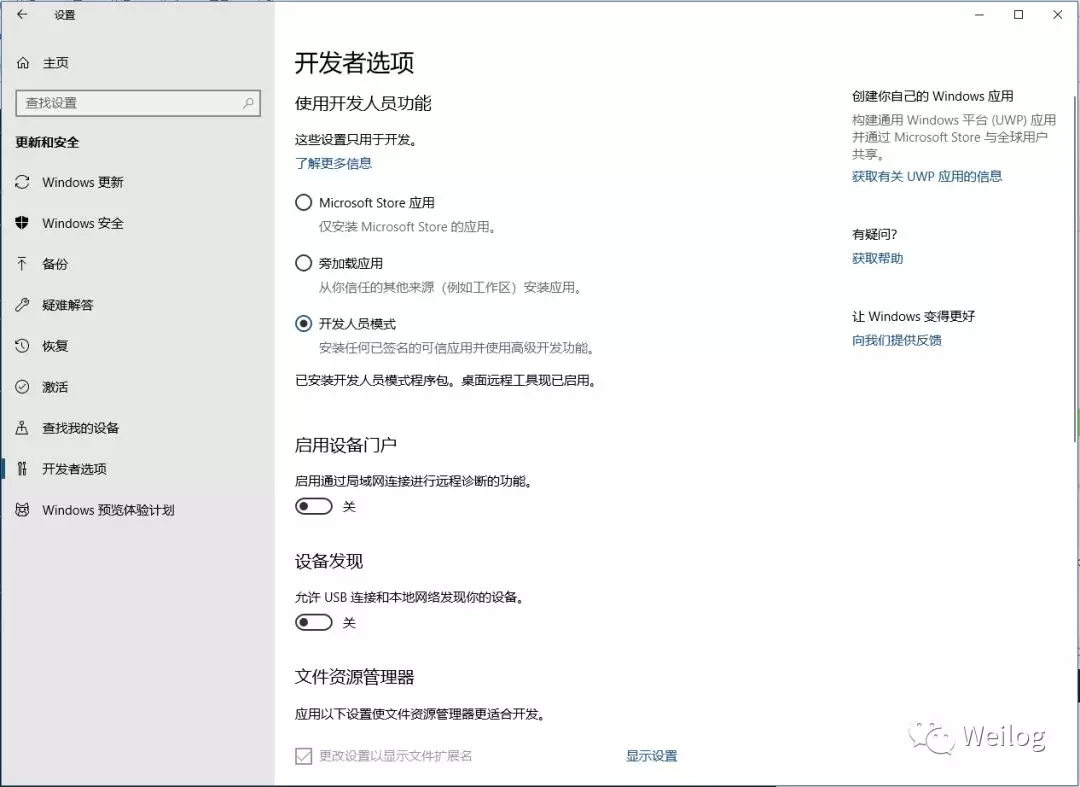This screenshot has height=787, width=1080.
Task: Click the 开发者选项 tools icon
Action: [22, 468]
